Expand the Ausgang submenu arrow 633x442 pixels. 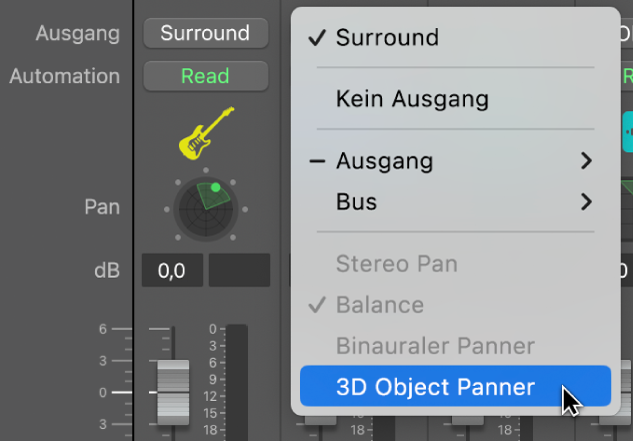pos(586,161)
